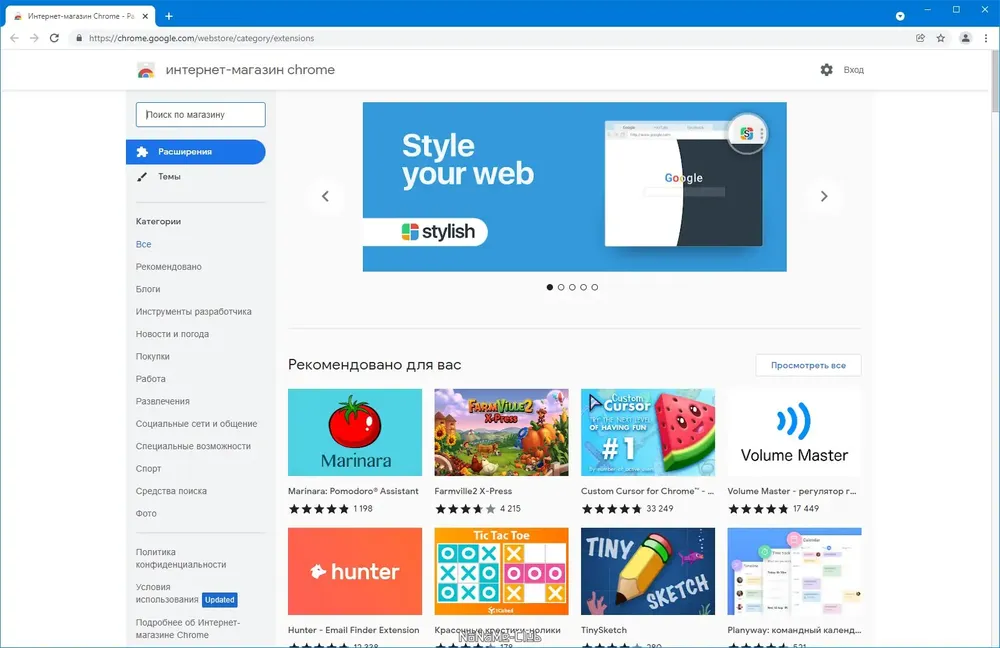Viewport: 1000px width, 648px height.
Task: Open the web store settings gear
Action: [x=827, y=70]
